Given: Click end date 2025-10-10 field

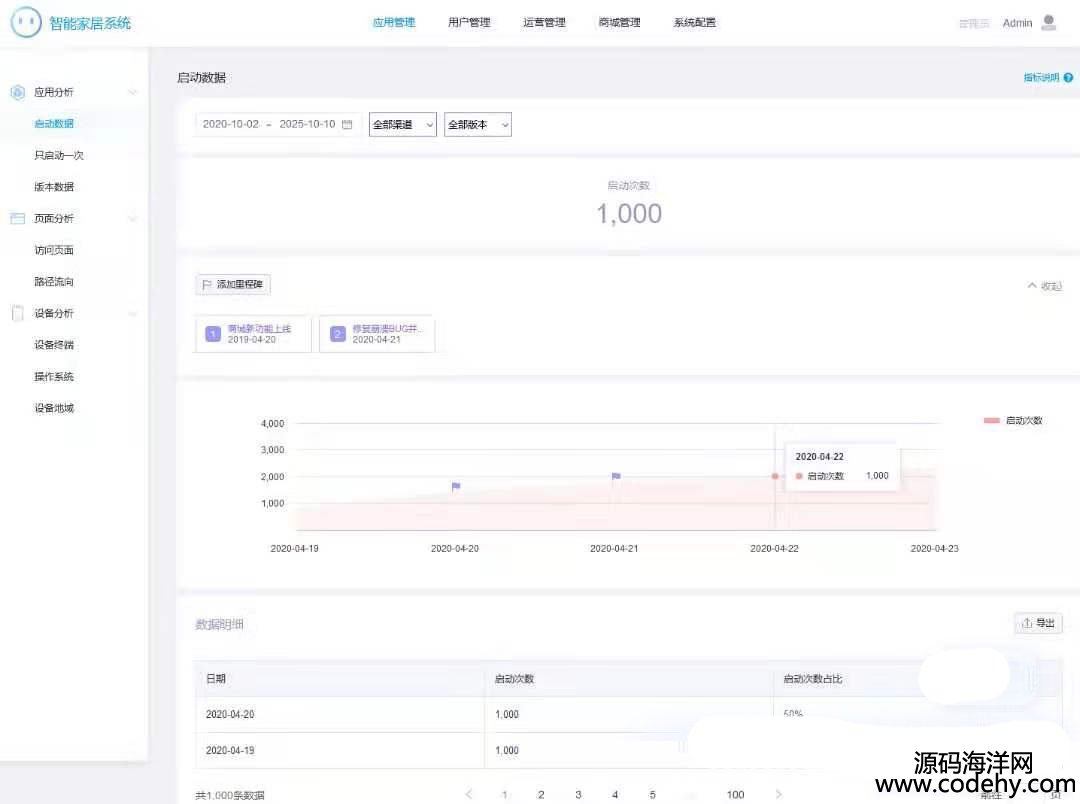Looking at the screenshot, I should pos(307,124).
